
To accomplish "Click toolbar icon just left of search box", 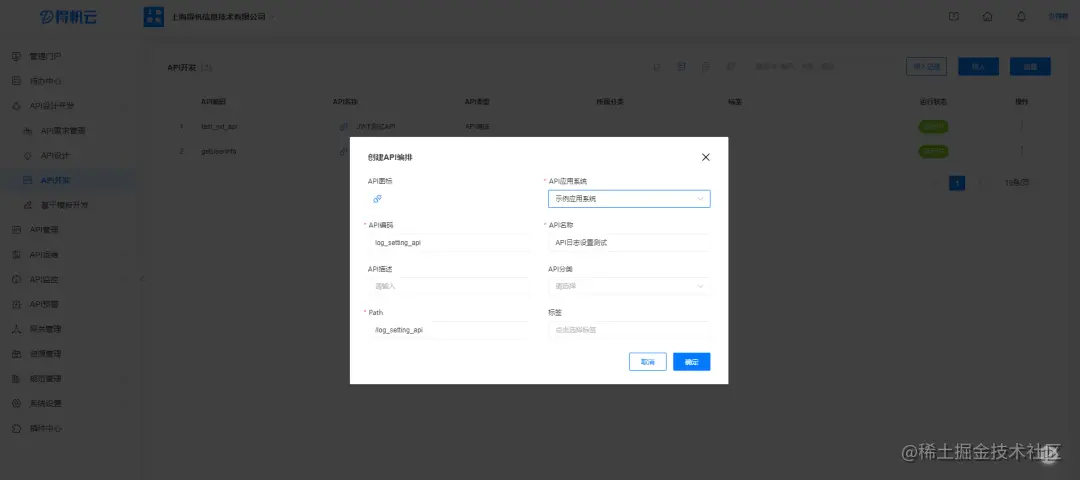I will tap(730, 67).
